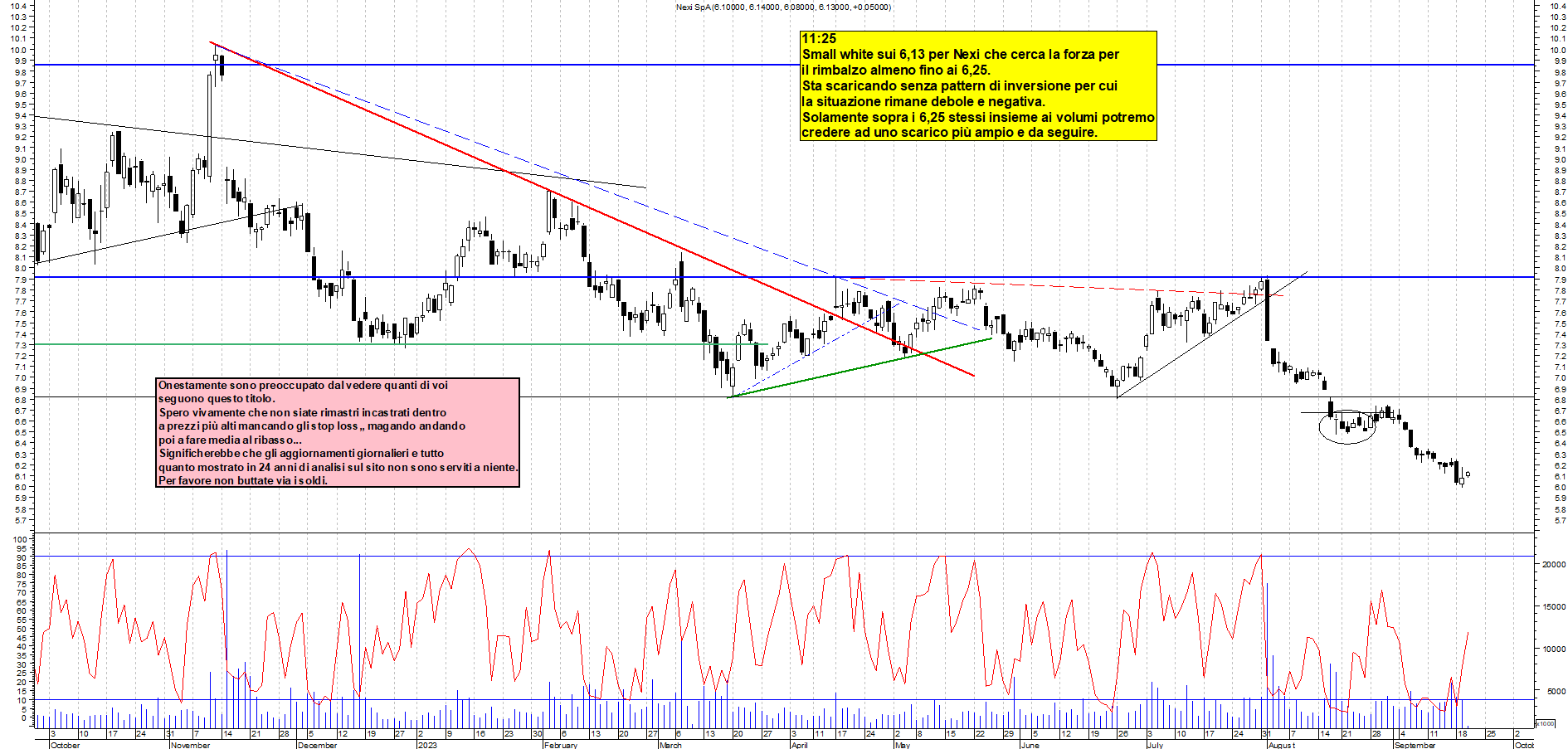Click the 'x1000' volume scale label
The image size is (1568, 749).
[1546, 723]
